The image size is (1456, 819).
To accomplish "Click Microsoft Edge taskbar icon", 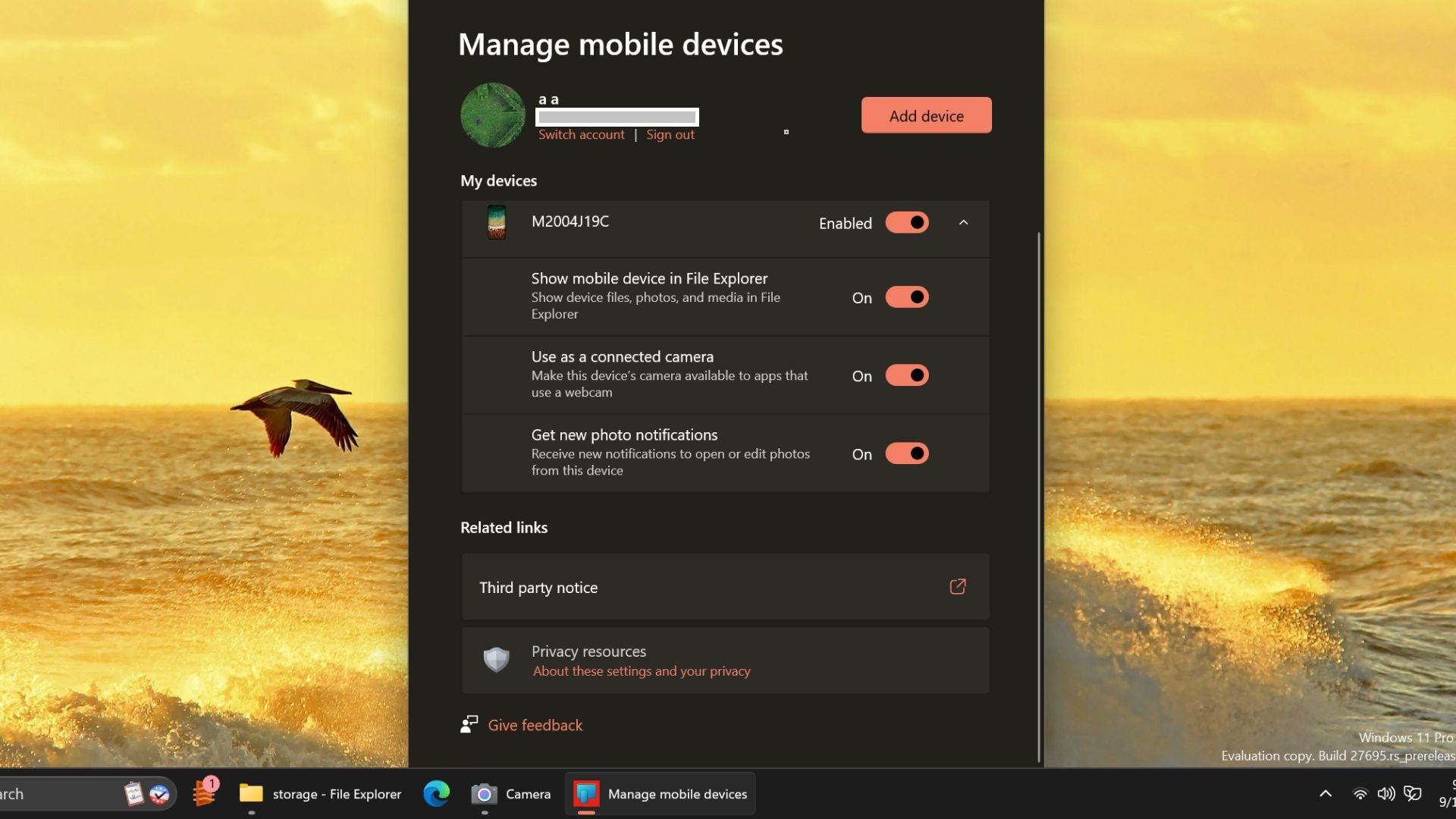I will pos(437,793).
